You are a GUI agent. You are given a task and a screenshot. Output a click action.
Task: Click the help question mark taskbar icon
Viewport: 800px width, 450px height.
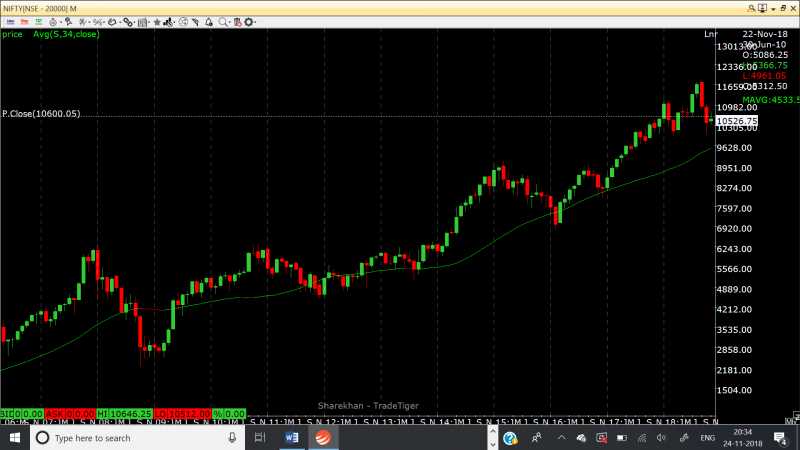510,438
